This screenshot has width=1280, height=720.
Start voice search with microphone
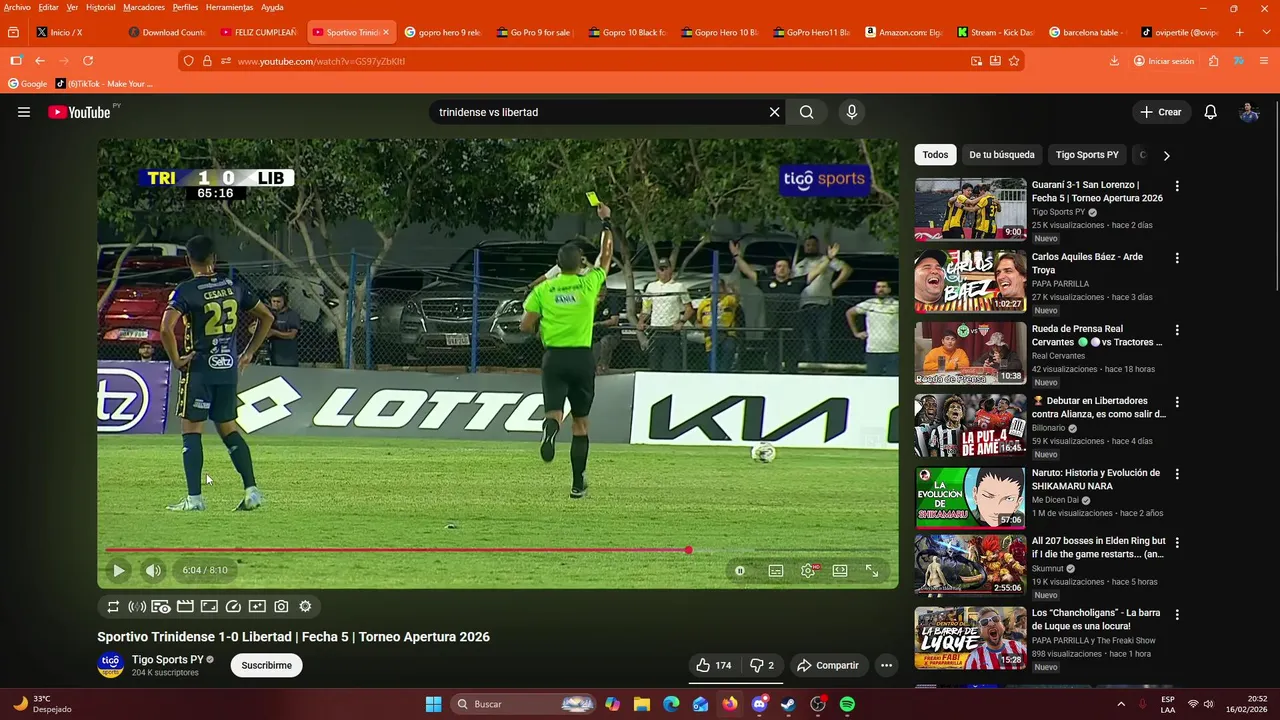pos(852,112)
